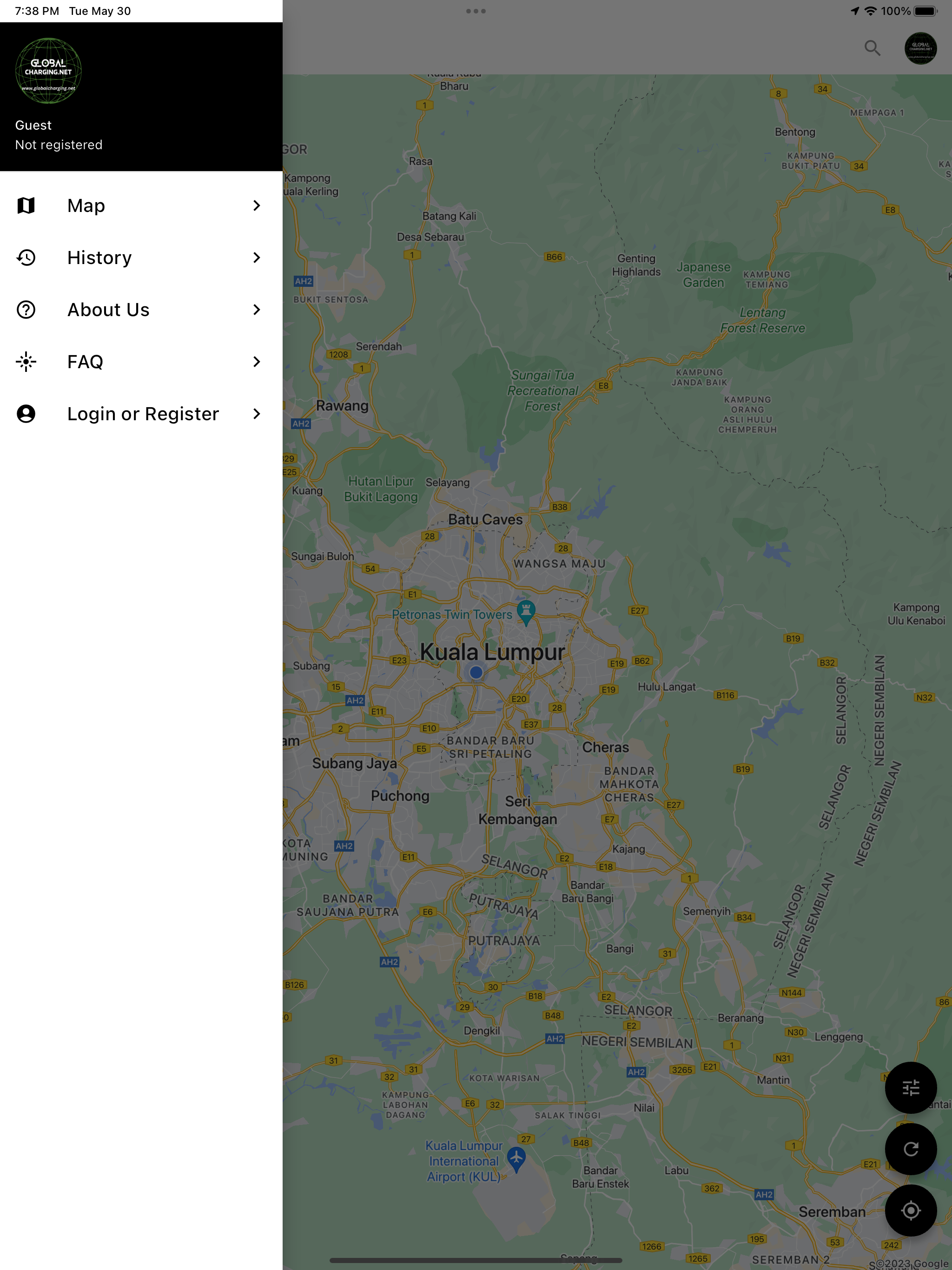Viewport: 952px width, 1270px height.
Task: Tap the blue current location dot
Action: (476, 672)
